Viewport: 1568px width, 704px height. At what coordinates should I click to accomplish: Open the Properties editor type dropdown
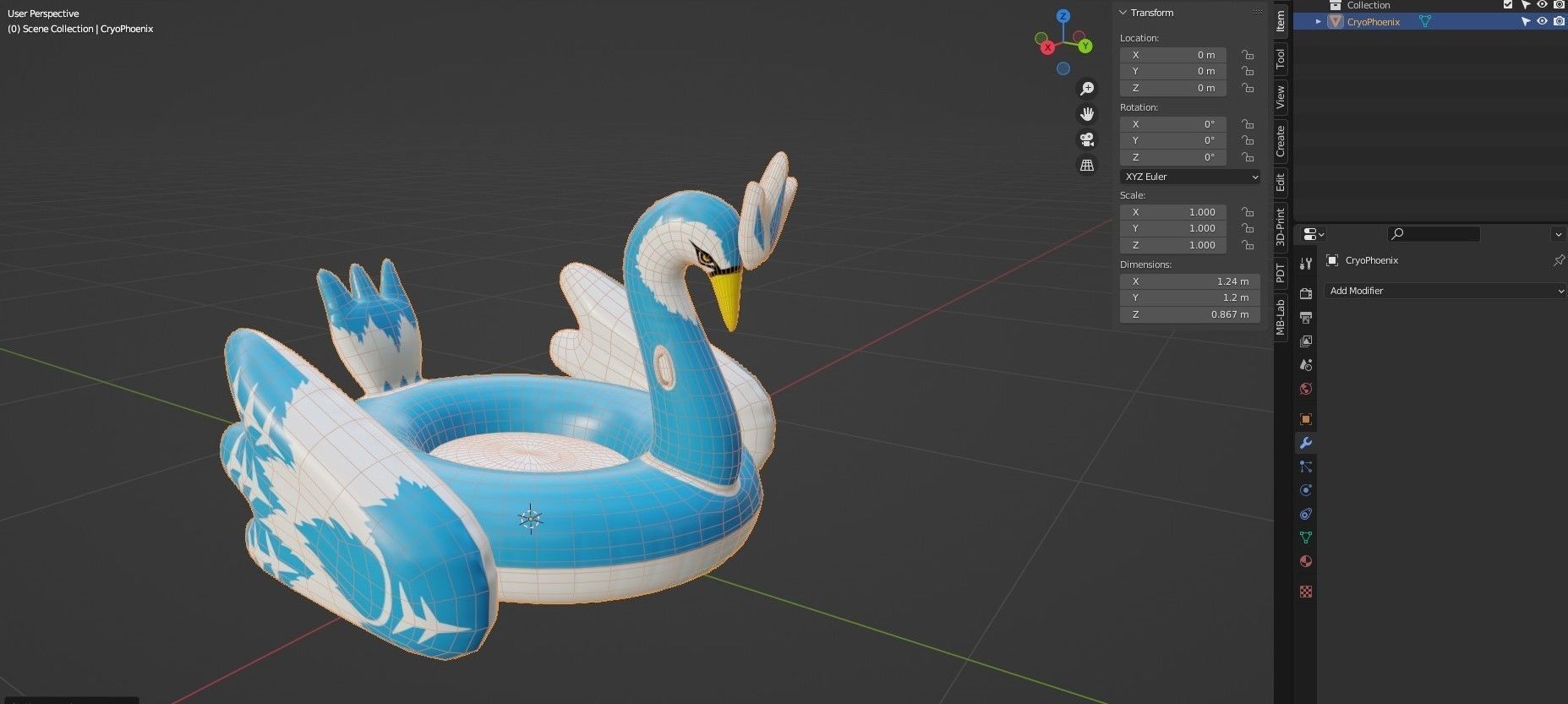click(x=1314, y=234)
